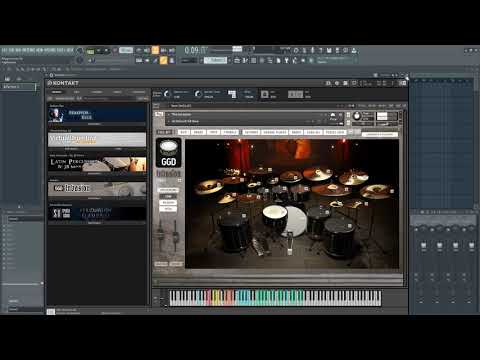Open the Database tab in Kontakt browser
Screen dimensions: 480x360
[x=97, y=92]
